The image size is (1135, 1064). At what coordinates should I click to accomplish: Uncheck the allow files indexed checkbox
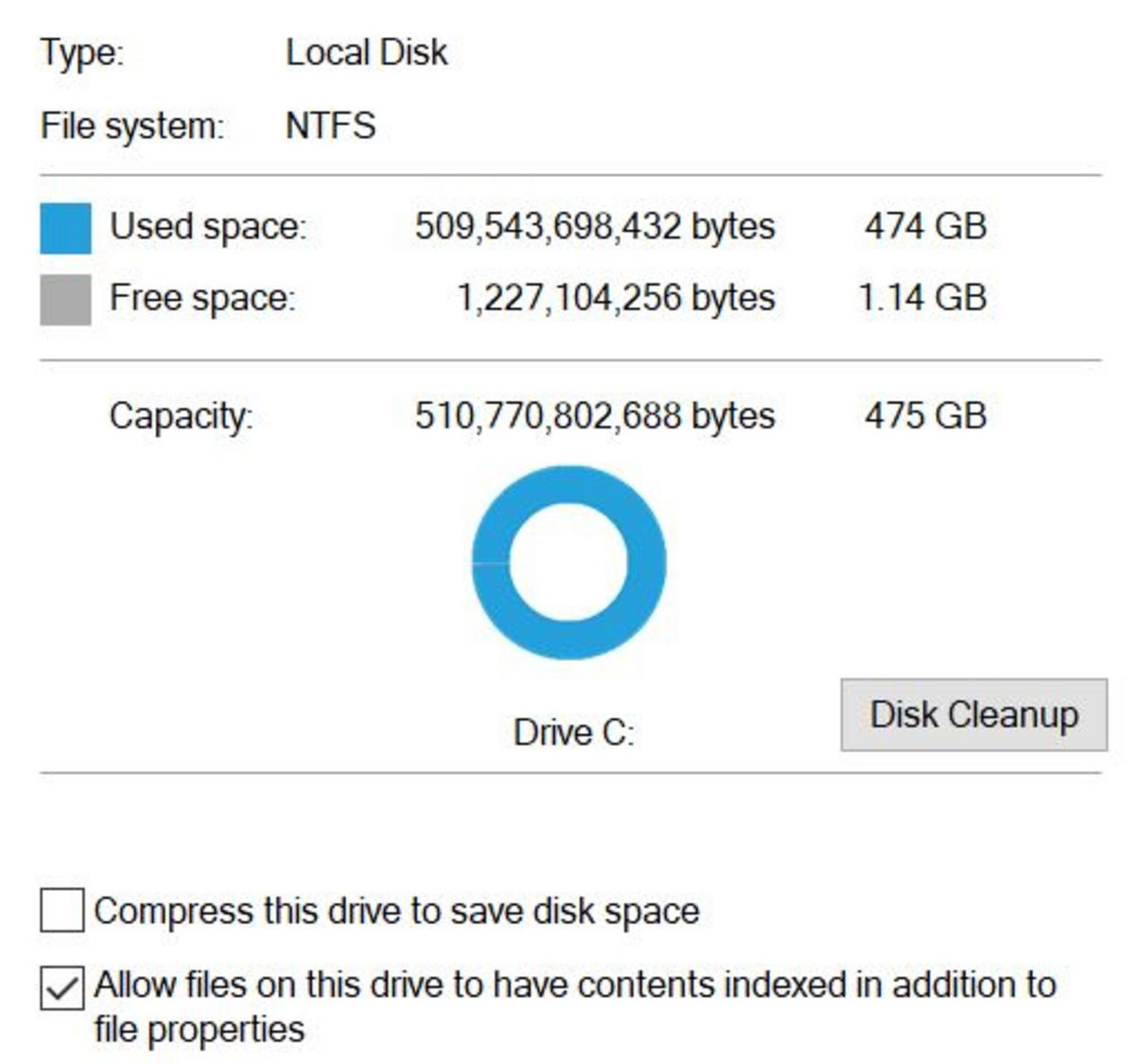[x=61, y=988]
